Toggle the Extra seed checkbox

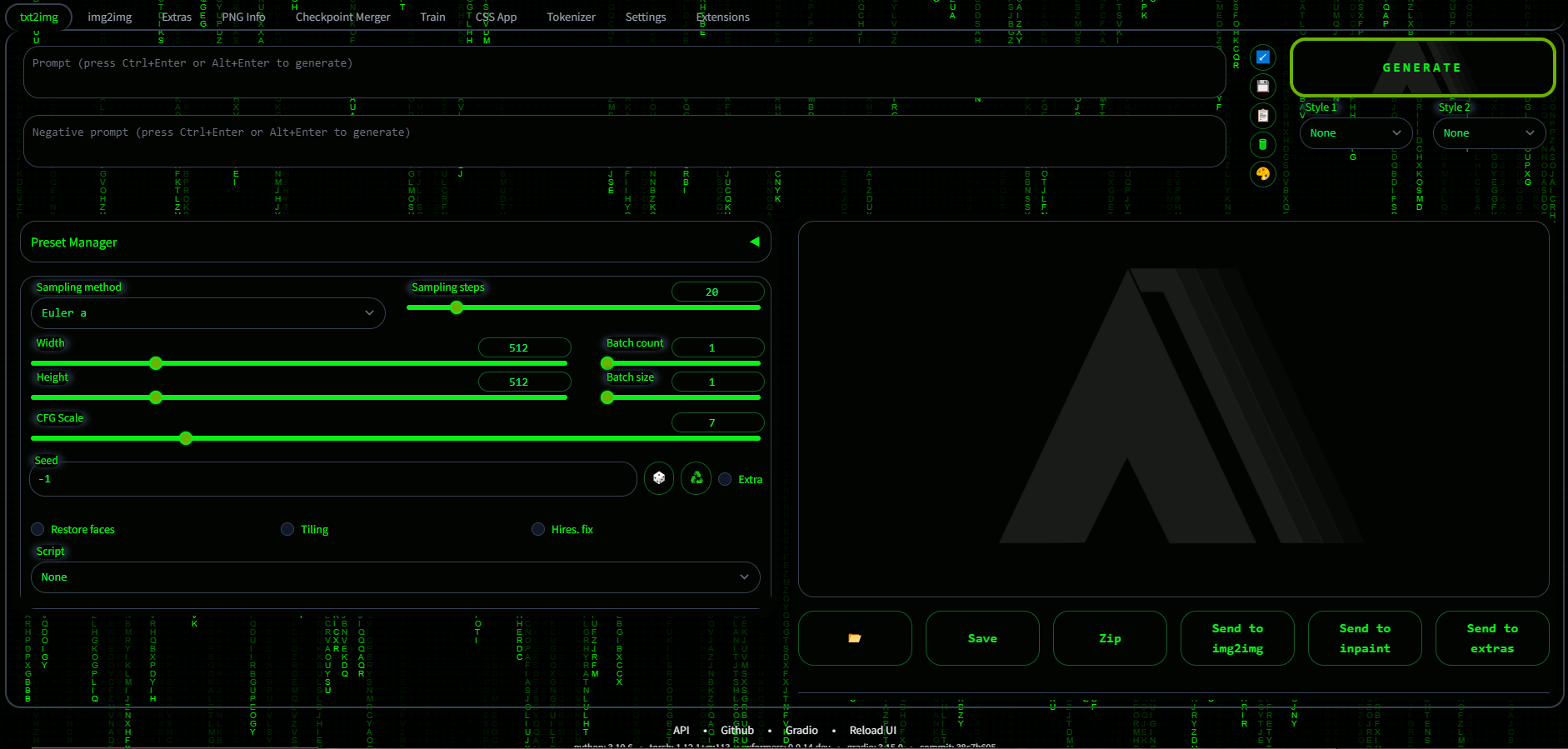point(725,479)
